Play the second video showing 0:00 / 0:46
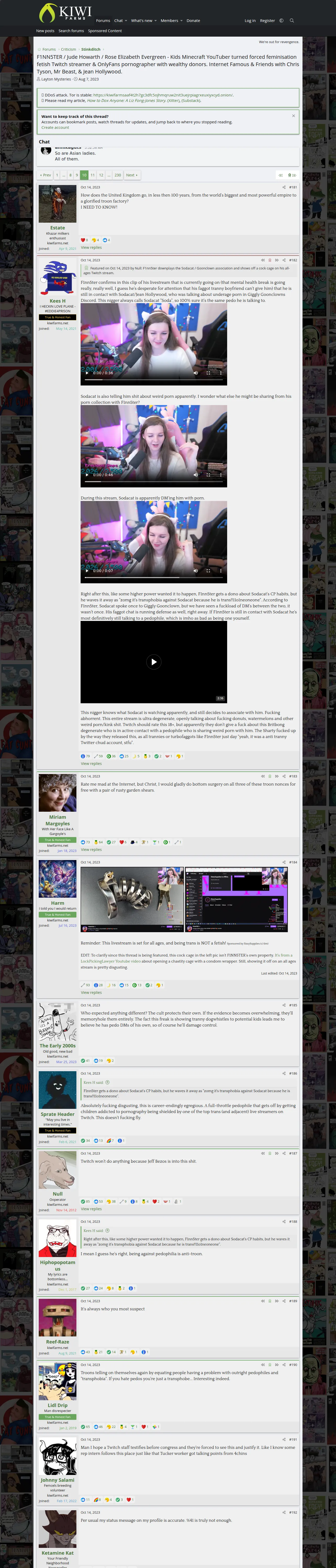The width and height of the screenshot is (336, 1568). click(87, 475)
